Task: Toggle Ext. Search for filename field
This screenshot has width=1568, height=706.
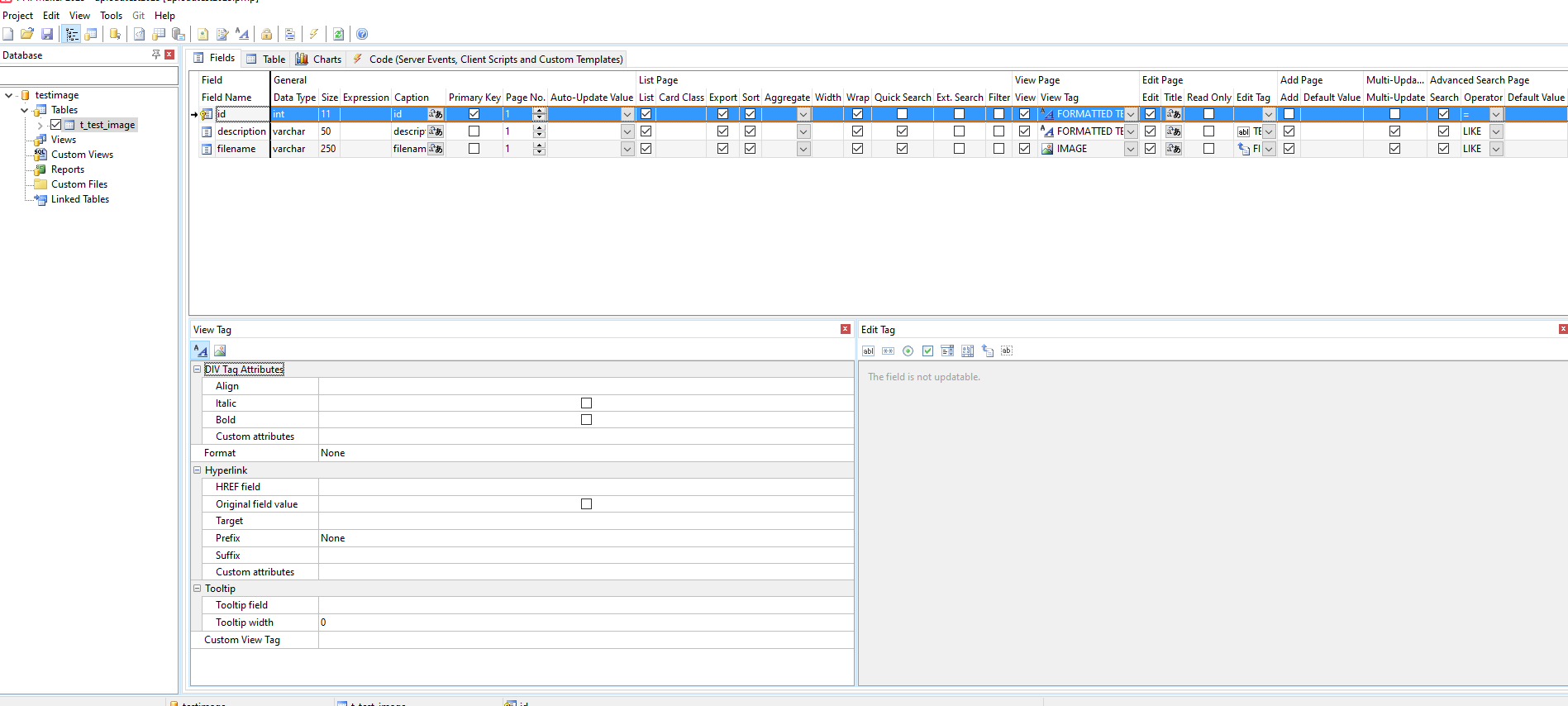Action: point(960,149)
